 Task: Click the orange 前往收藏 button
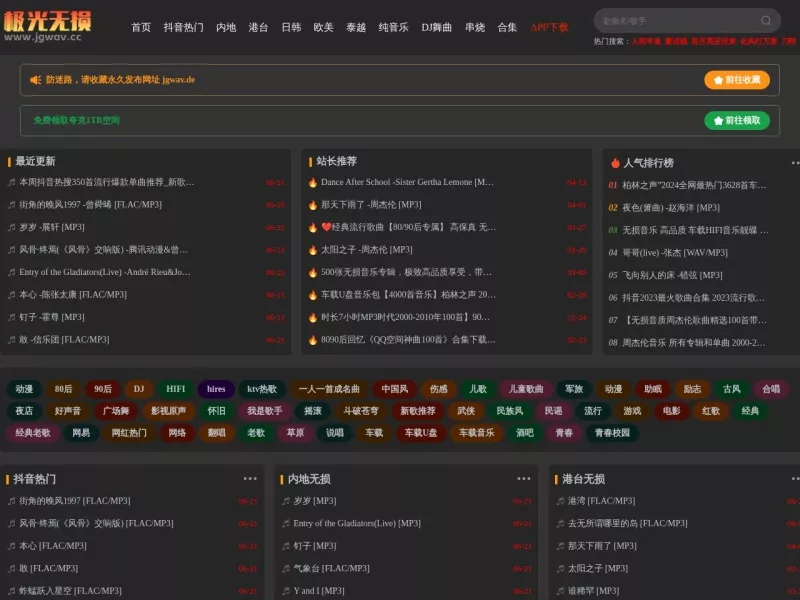737,80
